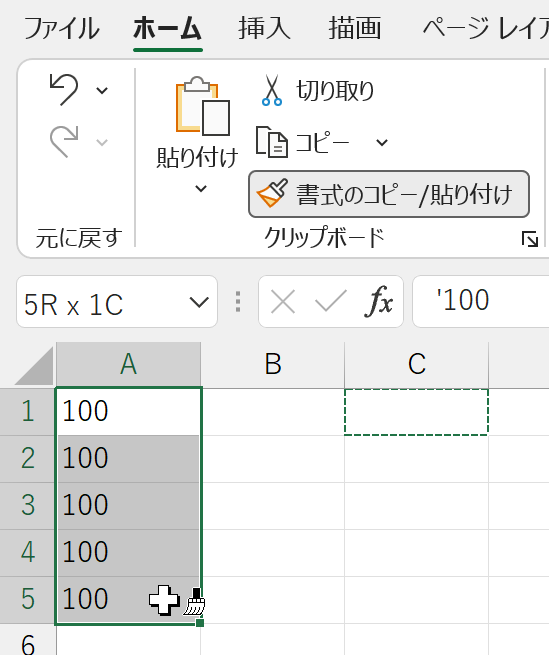
Task: Click the Redo arrow icon
Action: tap(64, 141)
